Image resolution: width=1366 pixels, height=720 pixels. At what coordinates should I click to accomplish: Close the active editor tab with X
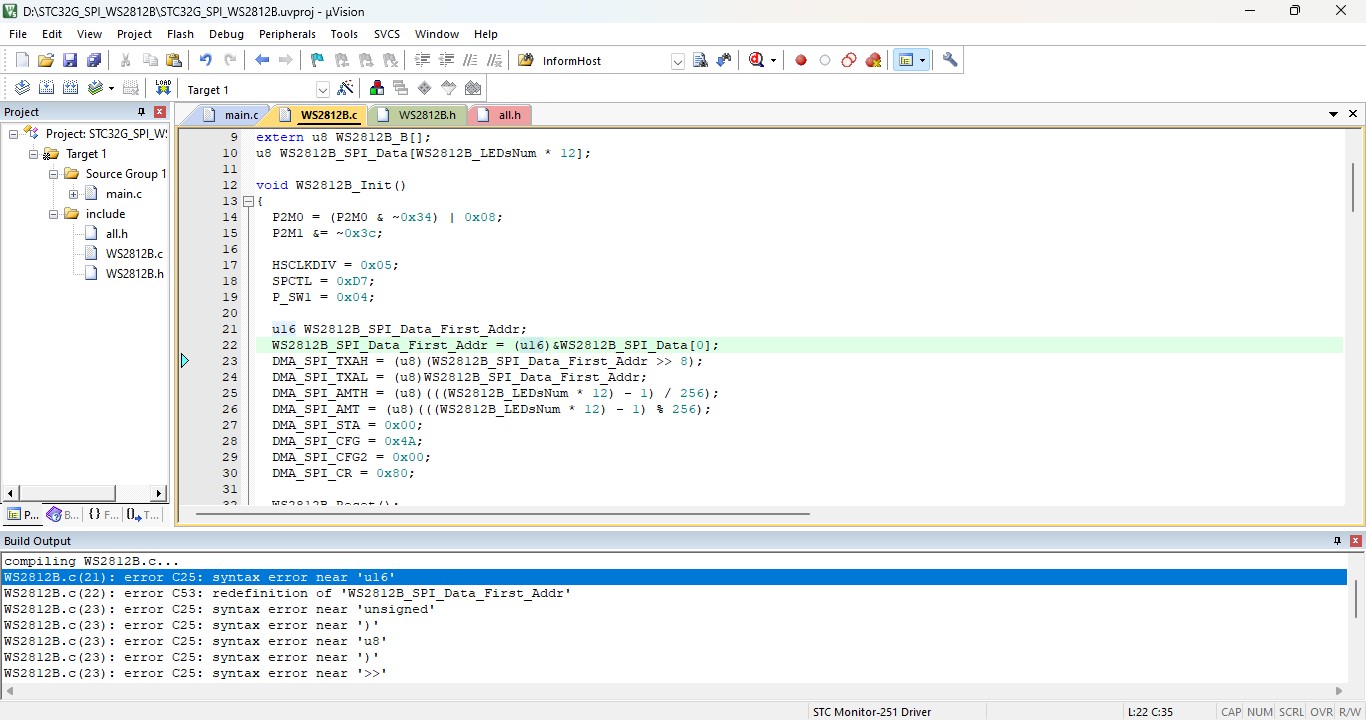tap(1353, 114)
